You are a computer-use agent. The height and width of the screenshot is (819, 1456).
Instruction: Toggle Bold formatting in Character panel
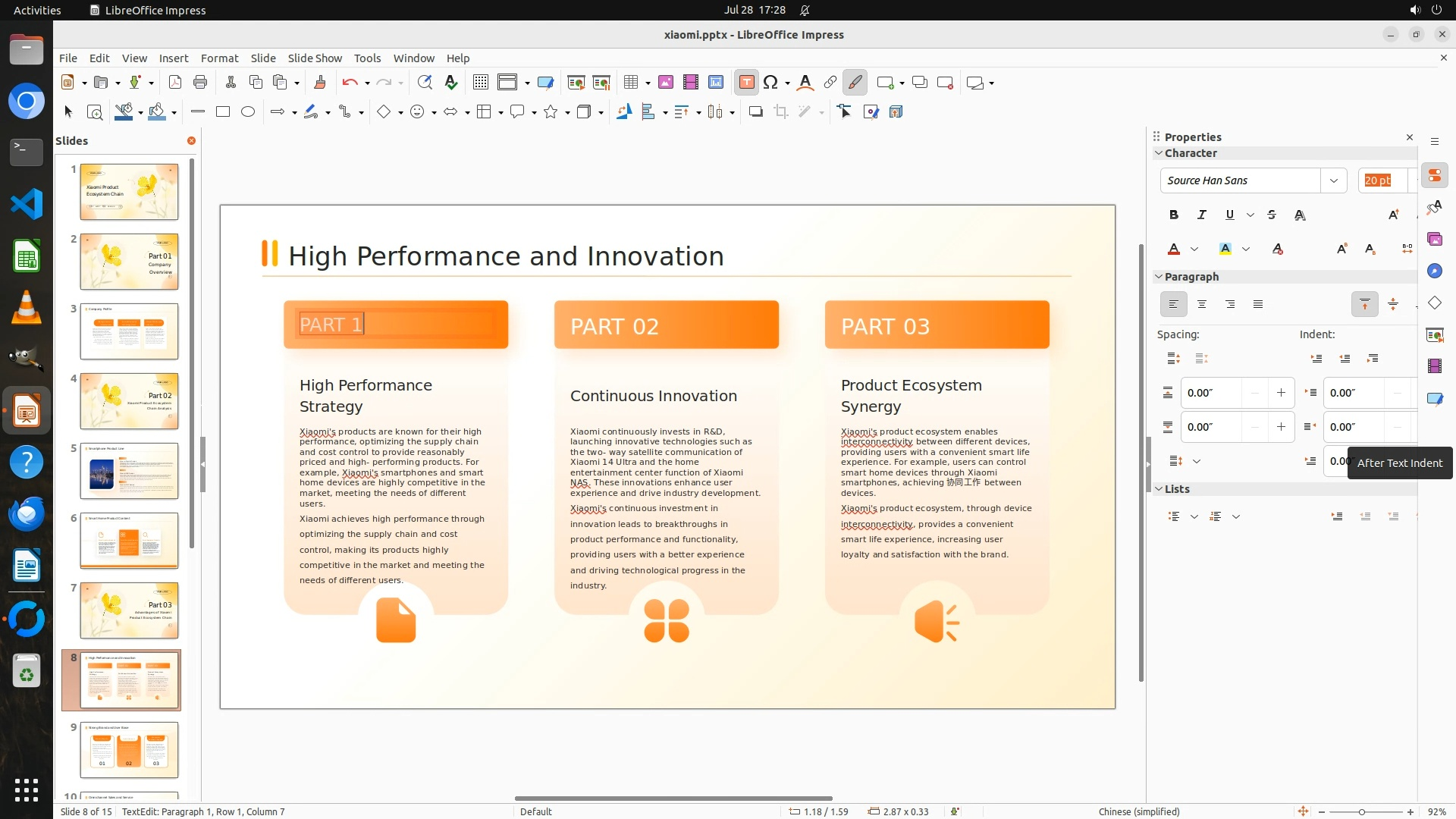coord(1173,215)
